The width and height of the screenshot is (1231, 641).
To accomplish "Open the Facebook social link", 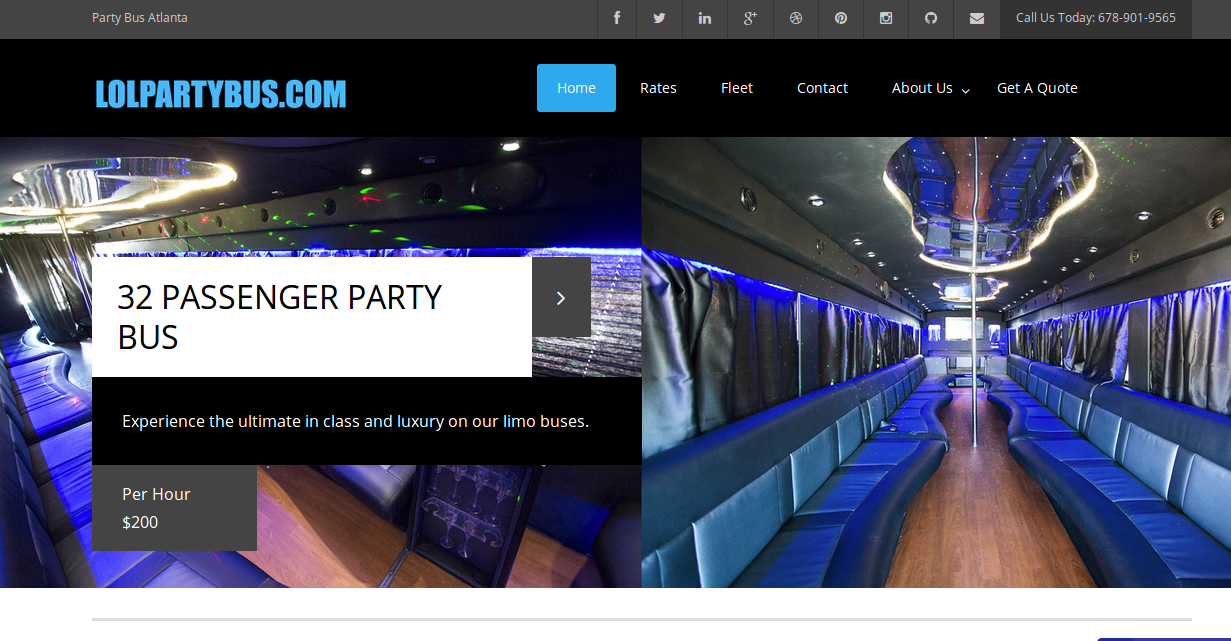I will (617, 18).
